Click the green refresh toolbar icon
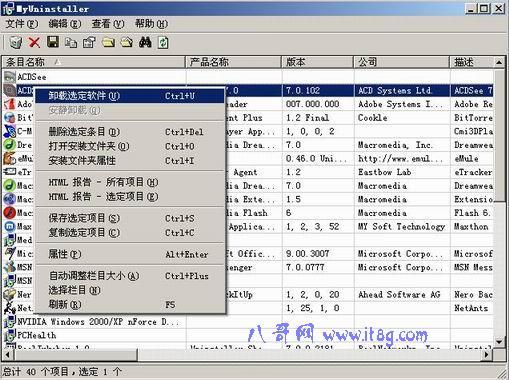 (163, 42)
